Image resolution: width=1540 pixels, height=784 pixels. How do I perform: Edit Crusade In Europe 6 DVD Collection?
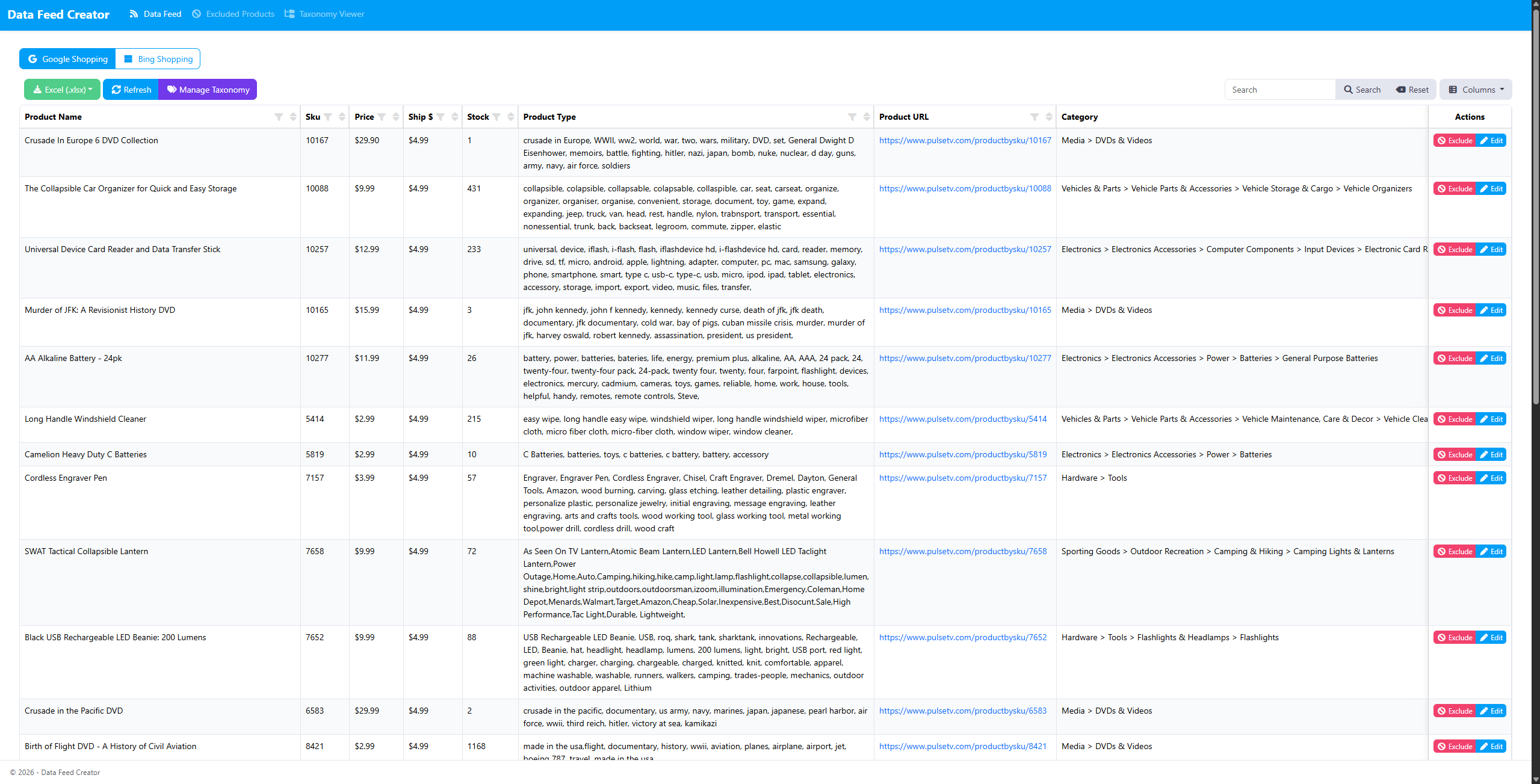tap(1491, 141)
